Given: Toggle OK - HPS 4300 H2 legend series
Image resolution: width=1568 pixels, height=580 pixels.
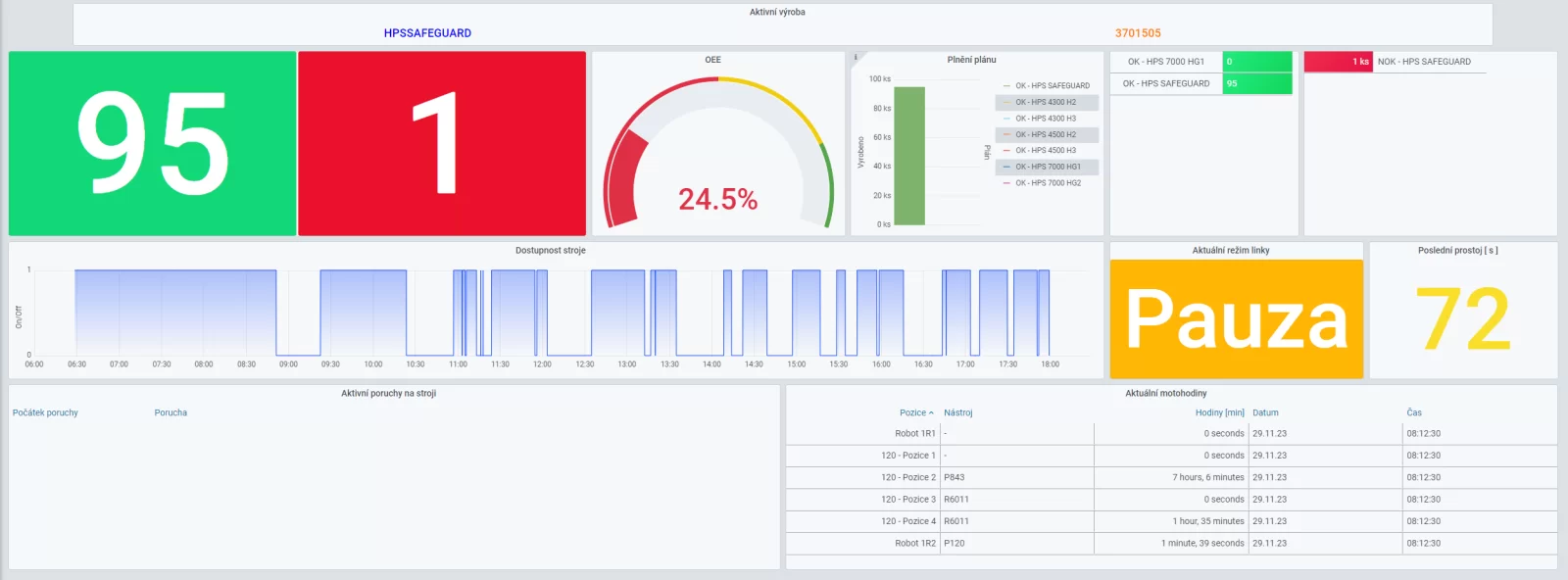Looking at the screenshot, I should coord(1046,102).
